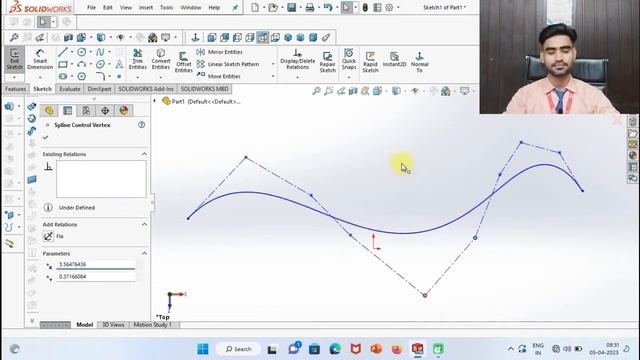Open the Trim Entities tool
Screen dimensions: 640x360
click(x=138, y=59)
